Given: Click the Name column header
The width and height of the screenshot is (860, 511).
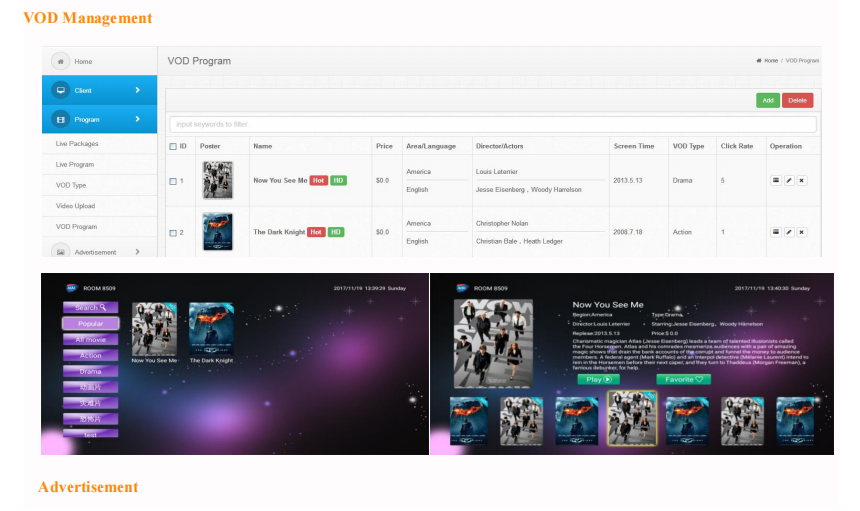Looking at the screenshot, I should (x=263, y=146).
